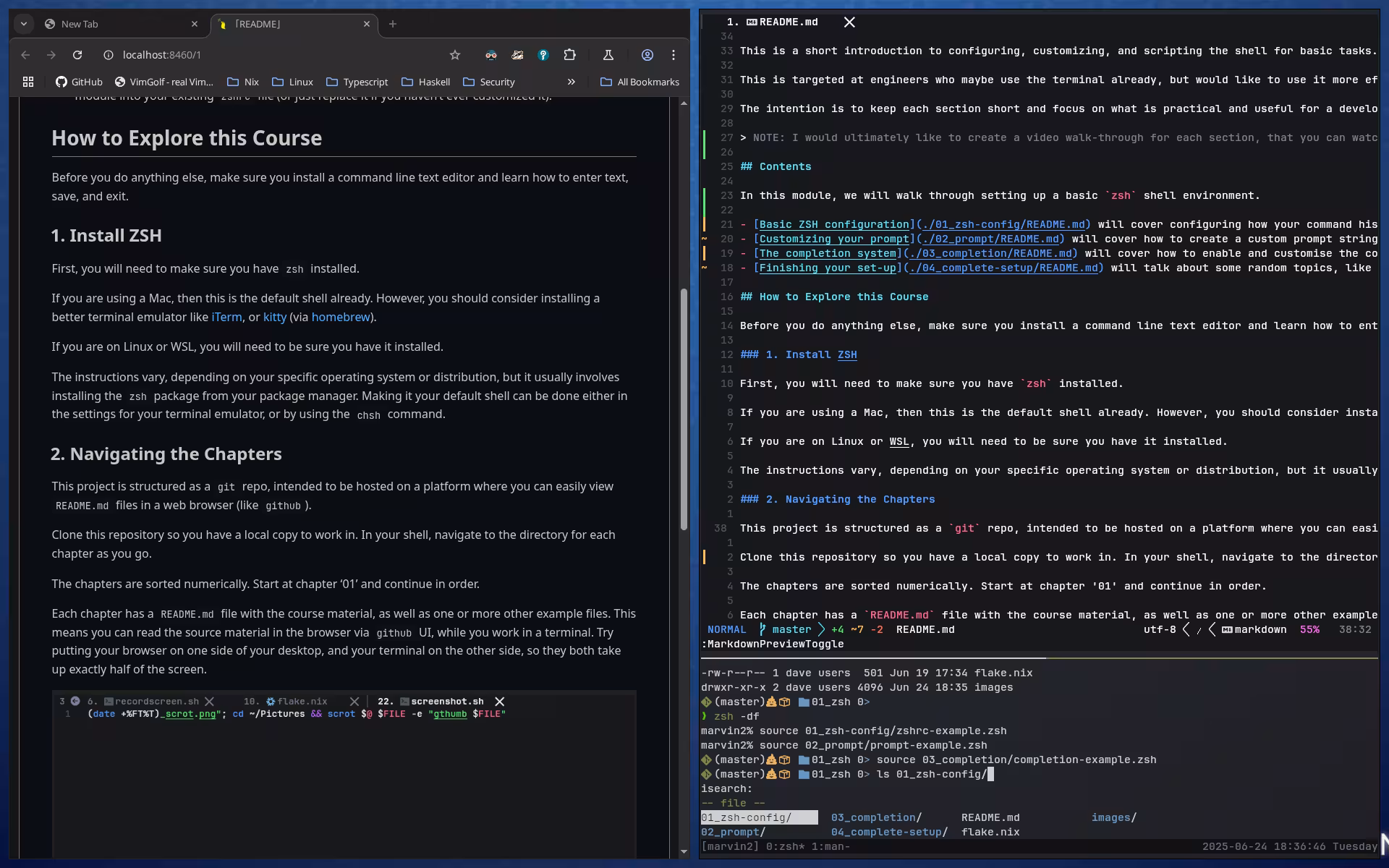Click the embedded editor screenshot image
Viewport: 1389px width, 868px height.
344,774
